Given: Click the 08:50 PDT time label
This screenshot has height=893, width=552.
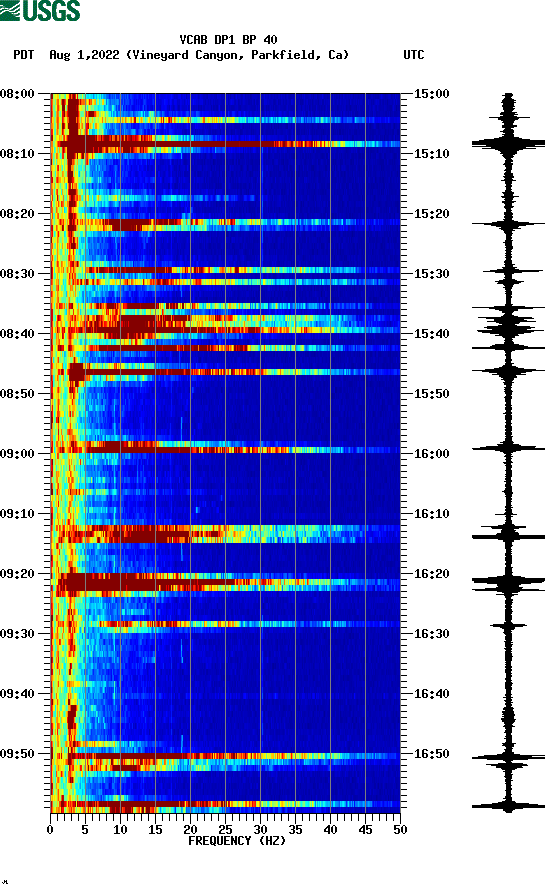Looking at the screenshot, I should (17, 394).
